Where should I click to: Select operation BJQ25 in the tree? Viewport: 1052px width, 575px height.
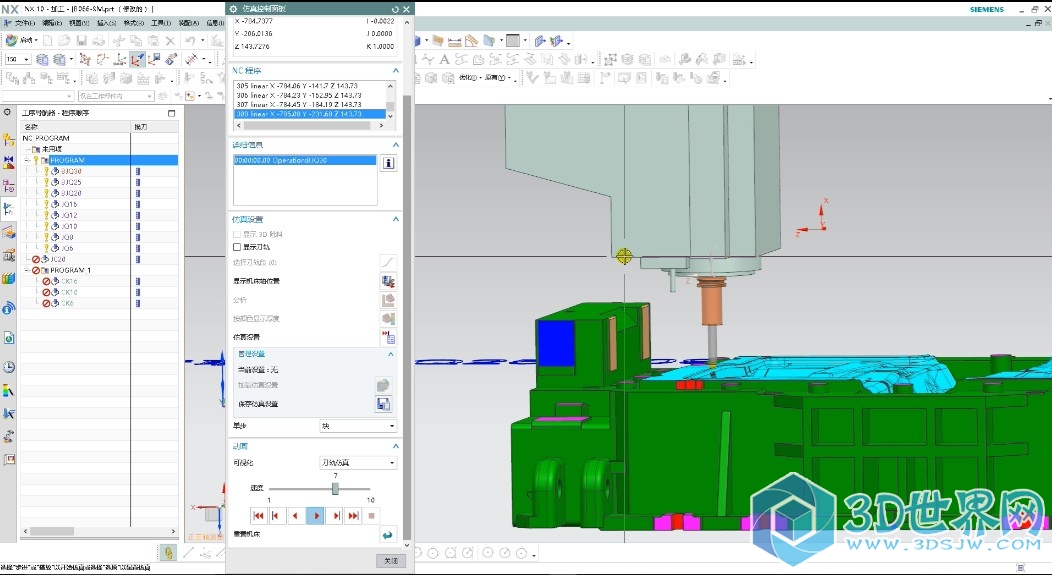pos(71,182)
